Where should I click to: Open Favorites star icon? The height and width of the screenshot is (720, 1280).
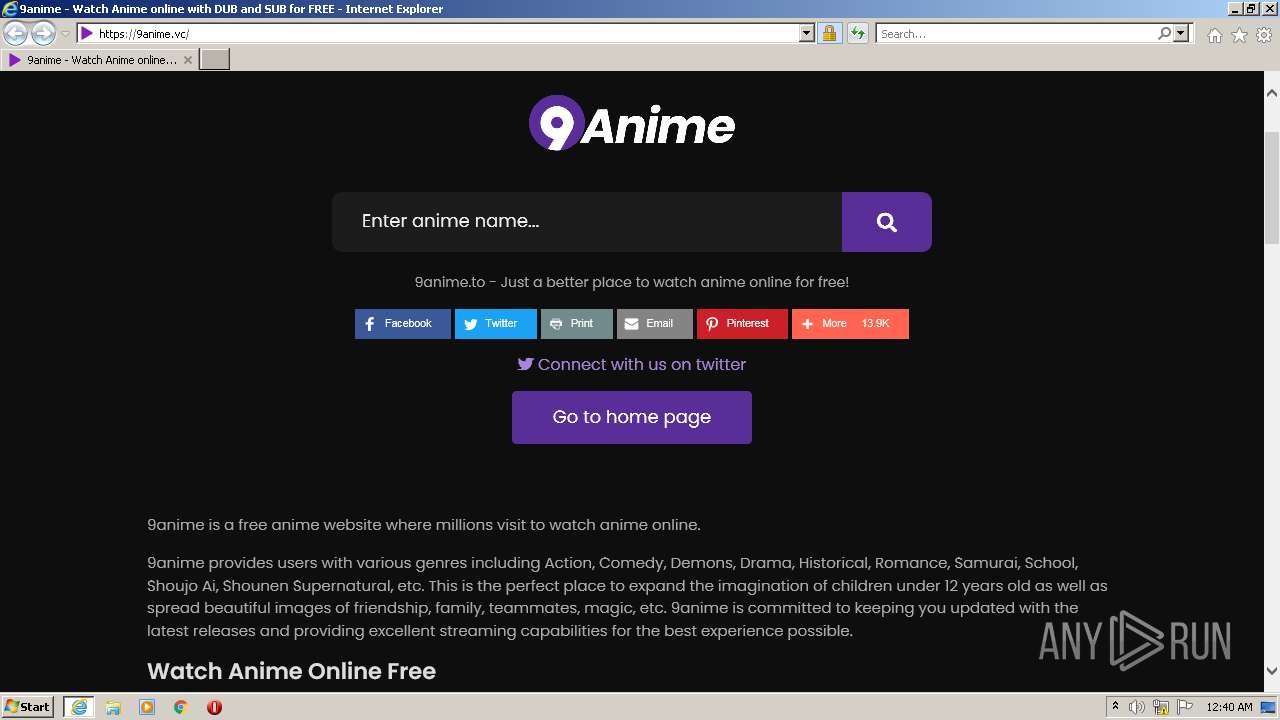pyautogui.click(x=1239, y=35)
